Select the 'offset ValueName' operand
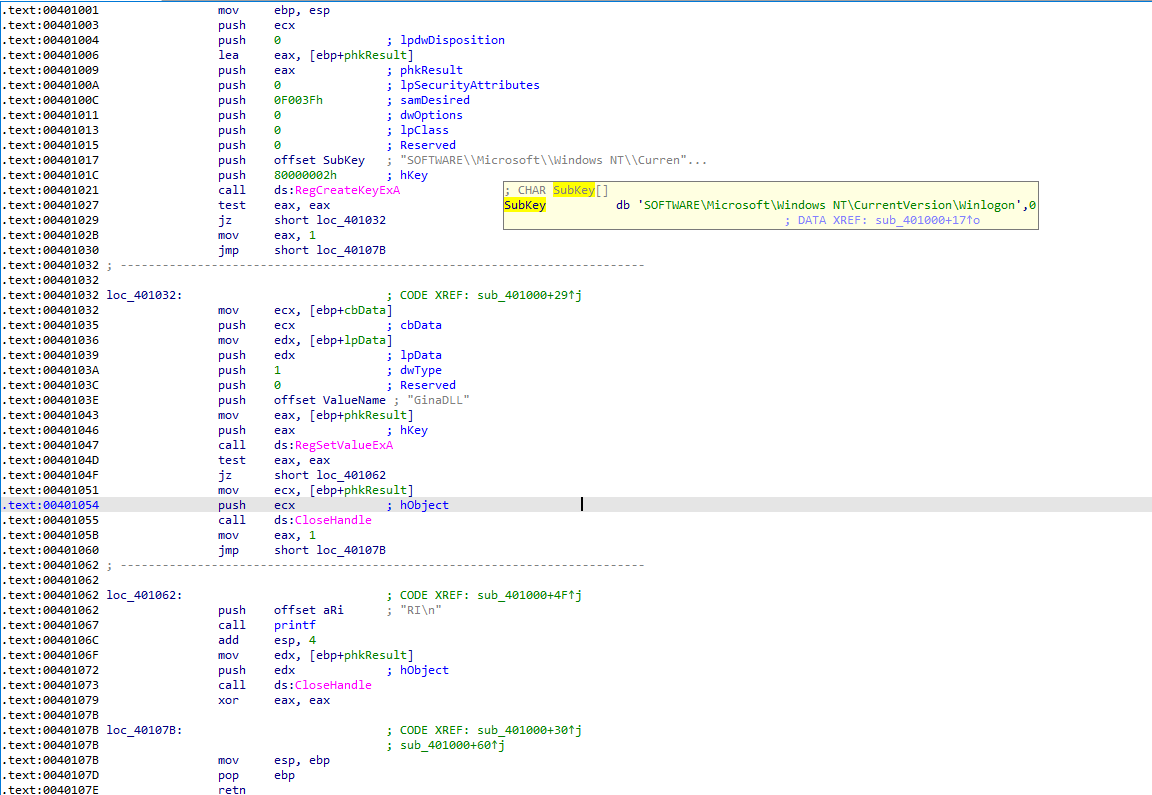 click(x=330, y=400)
